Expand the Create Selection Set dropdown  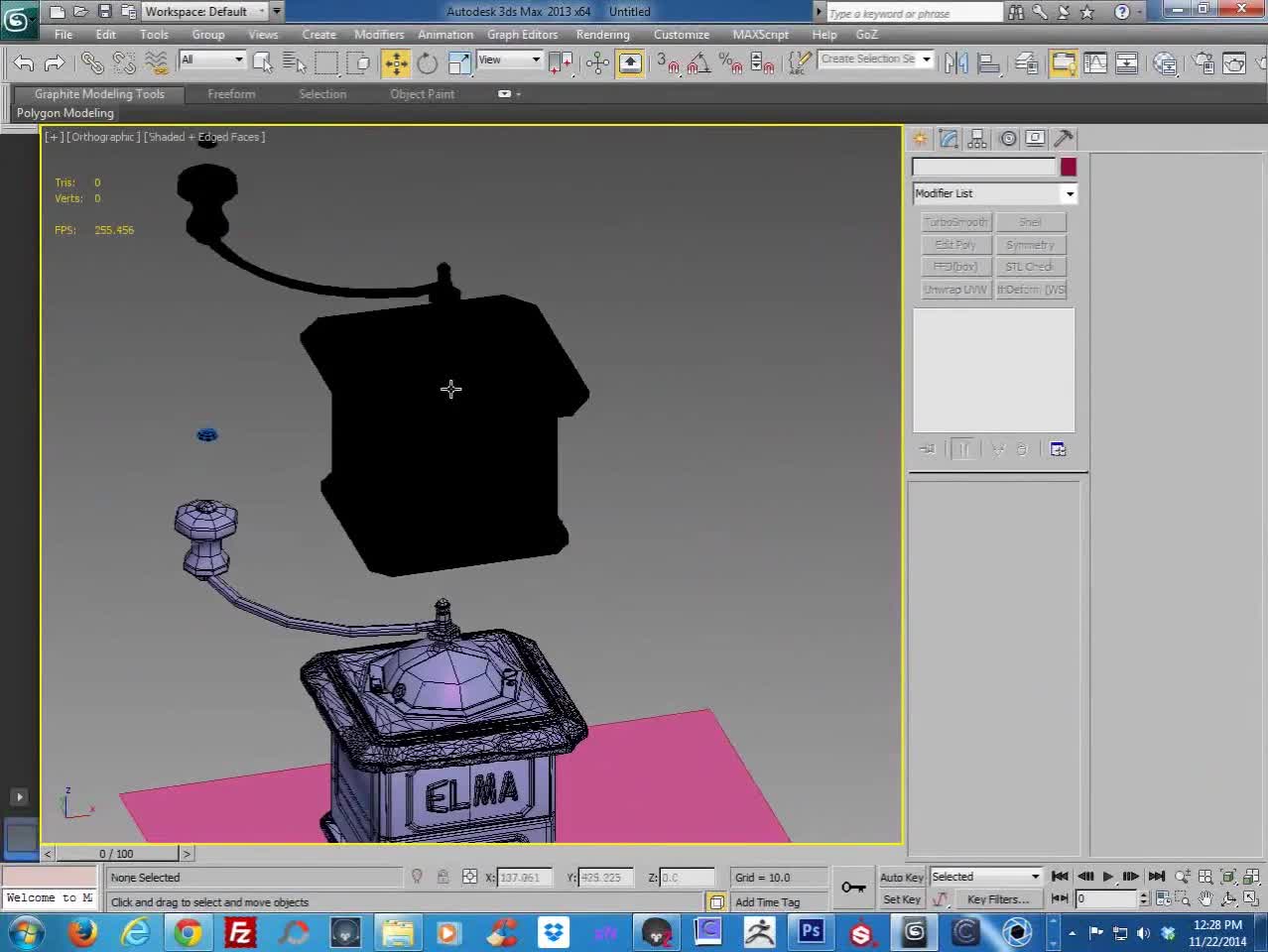click(927, 59)
